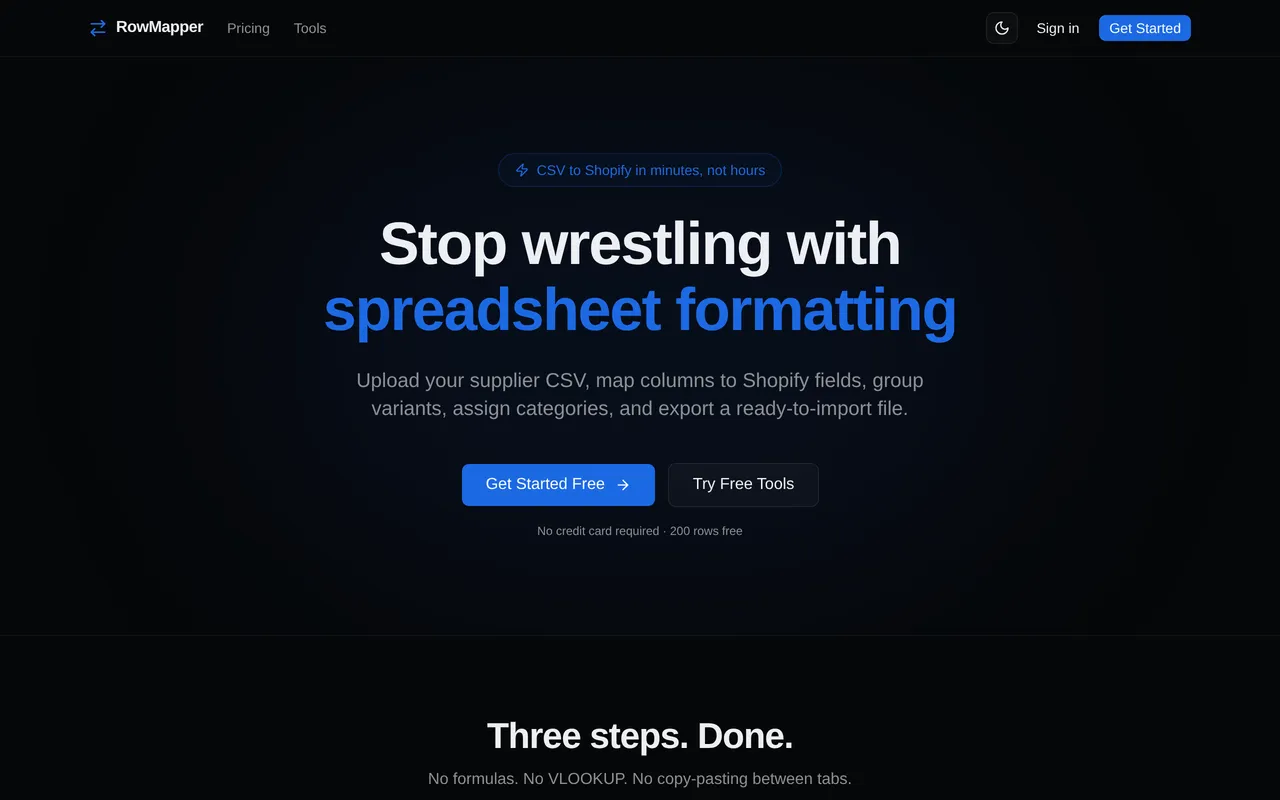This screenshot has height=800, width=1280.
Task: Click the '200 rows free' text
Action: [x=706, y=531]
